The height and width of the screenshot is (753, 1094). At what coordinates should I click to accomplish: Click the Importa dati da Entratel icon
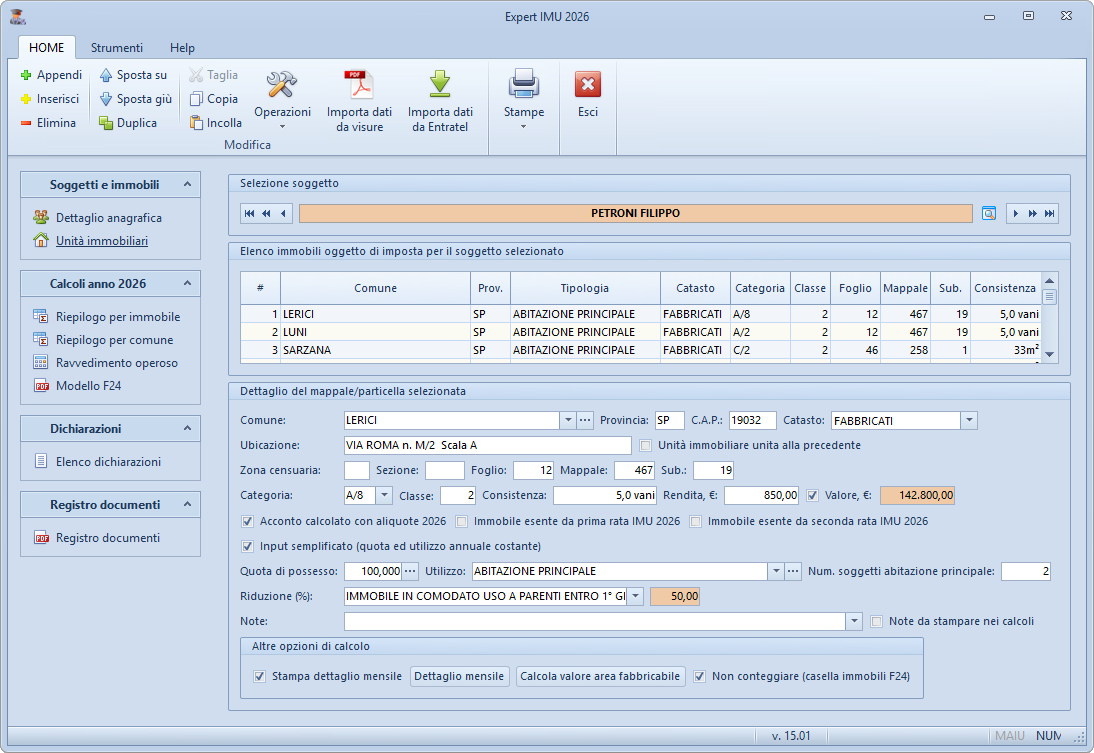[x=440, y=84]
